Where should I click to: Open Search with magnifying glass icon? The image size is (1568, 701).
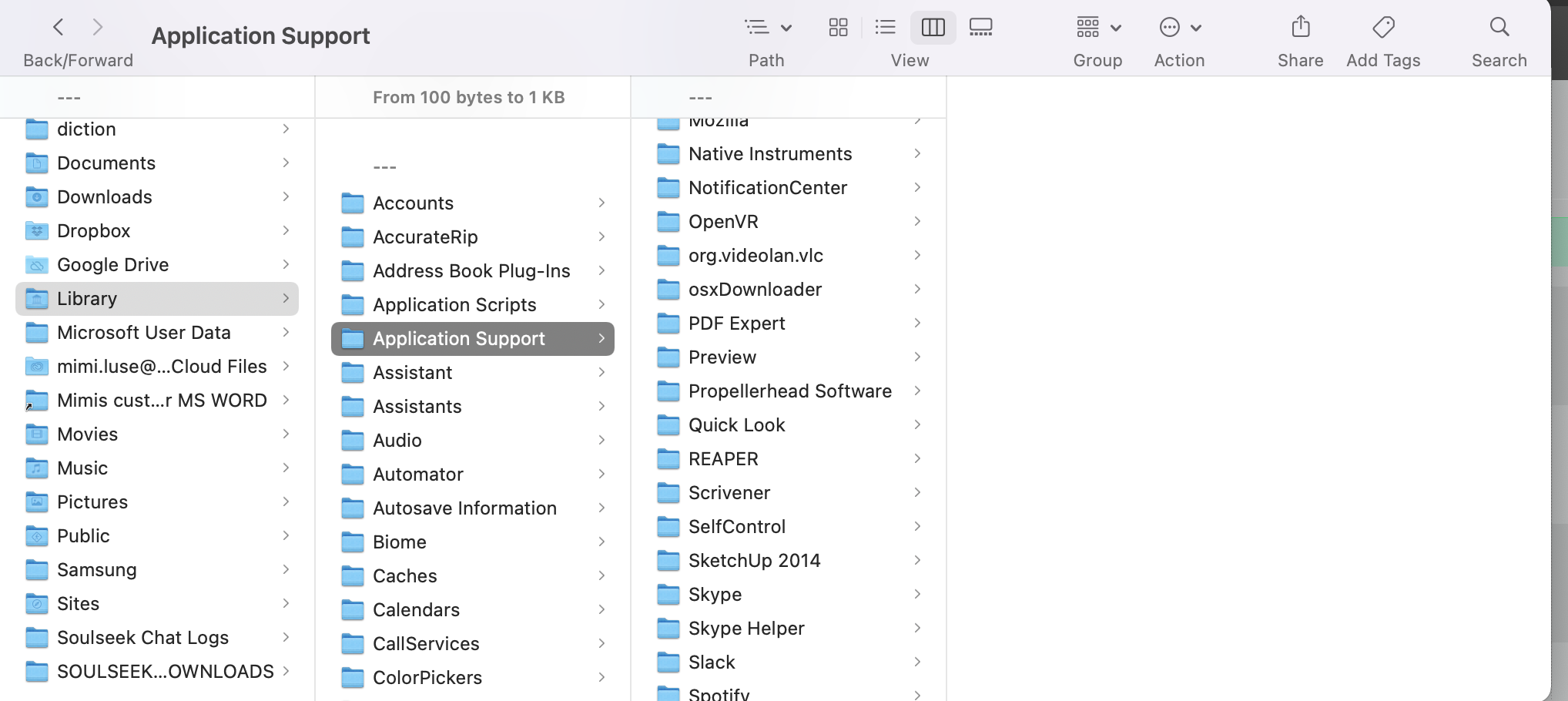pos(1499,28)
